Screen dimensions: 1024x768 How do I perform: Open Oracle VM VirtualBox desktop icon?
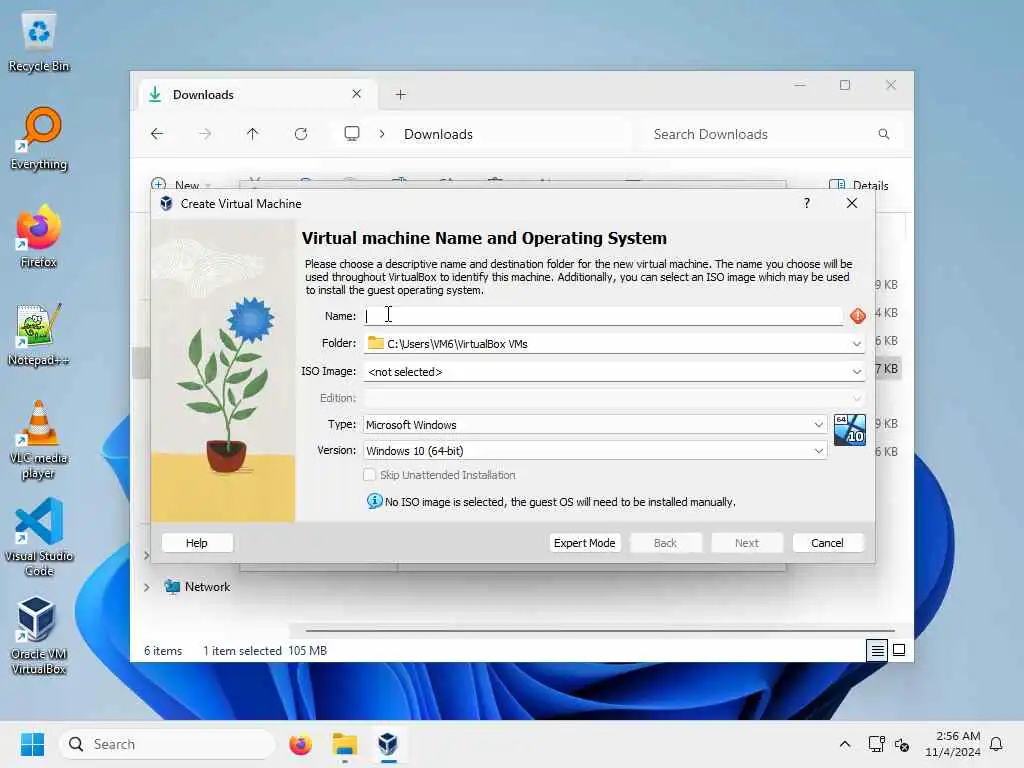[39, 635]
